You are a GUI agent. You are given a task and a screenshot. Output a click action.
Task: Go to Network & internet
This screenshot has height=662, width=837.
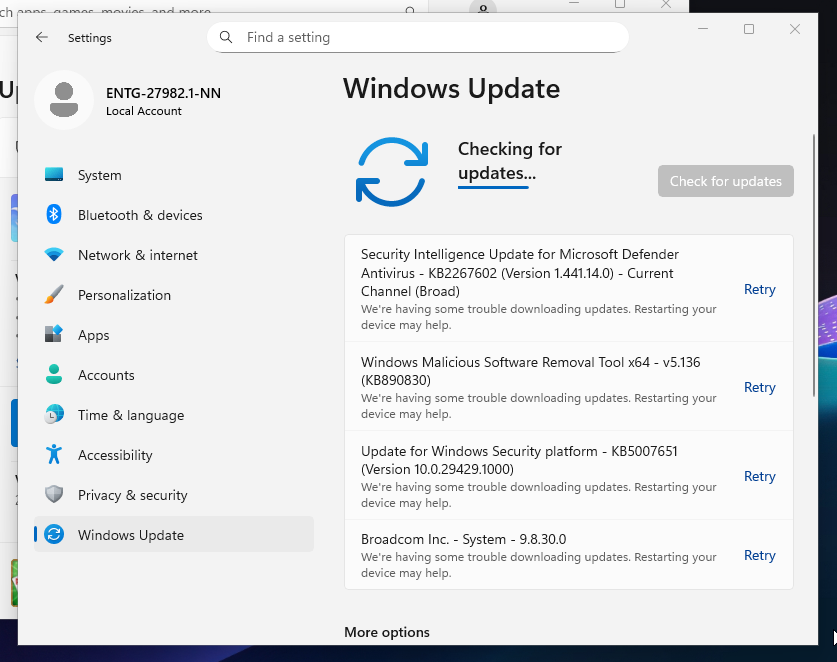(x=174, y=255)
